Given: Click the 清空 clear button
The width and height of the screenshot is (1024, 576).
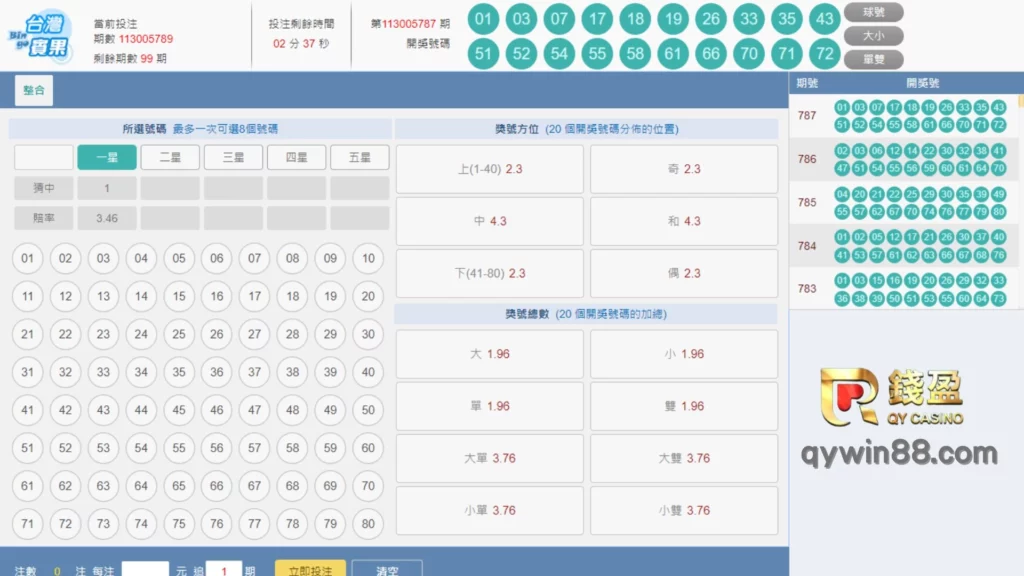Looking at the screenshot, I should (x=388, y=570).
